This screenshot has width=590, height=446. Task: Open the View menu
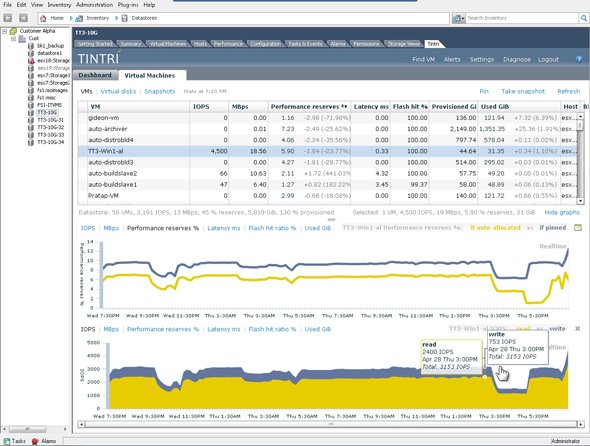(37, 5)
